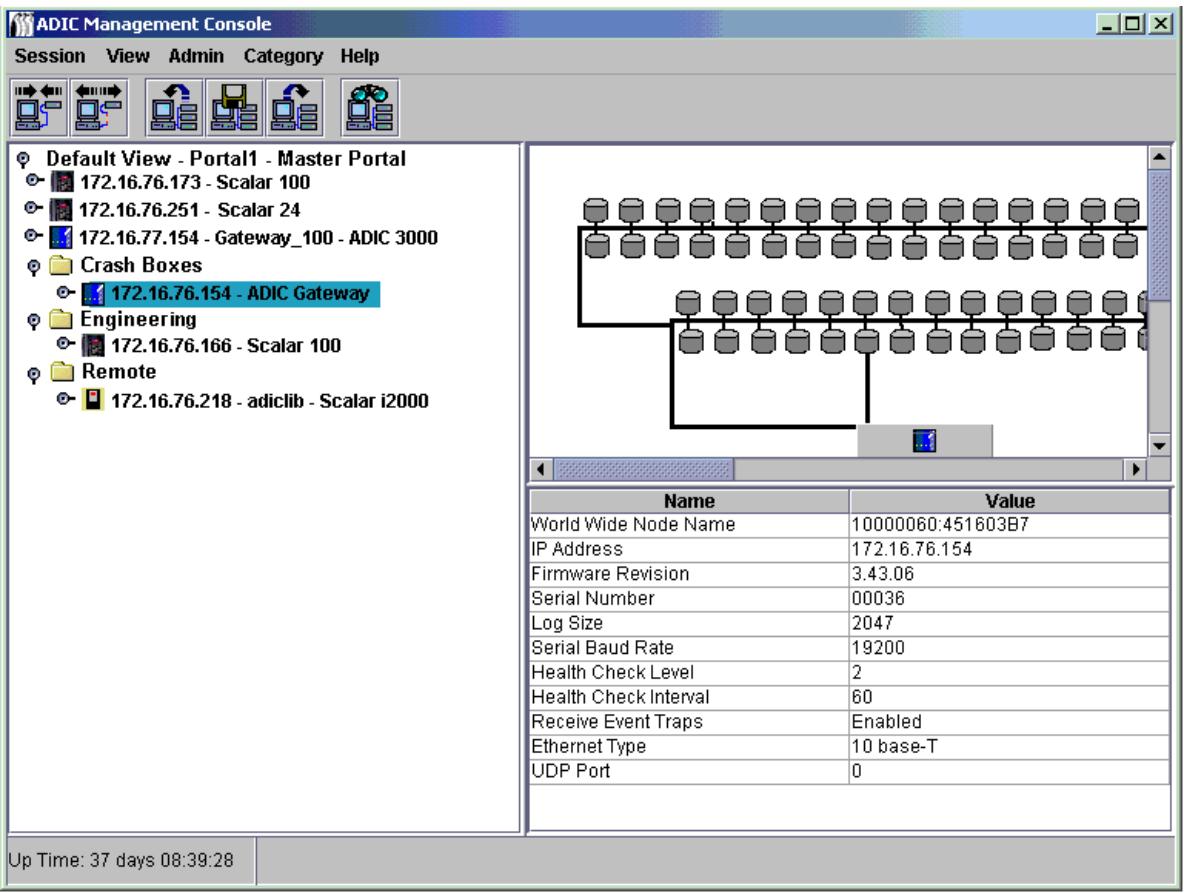The height and width of the screenshot is (893, 1184).
Task: Click the gateway icon in topology diagram
Action: pyautogui.click(x=924, y=440)
